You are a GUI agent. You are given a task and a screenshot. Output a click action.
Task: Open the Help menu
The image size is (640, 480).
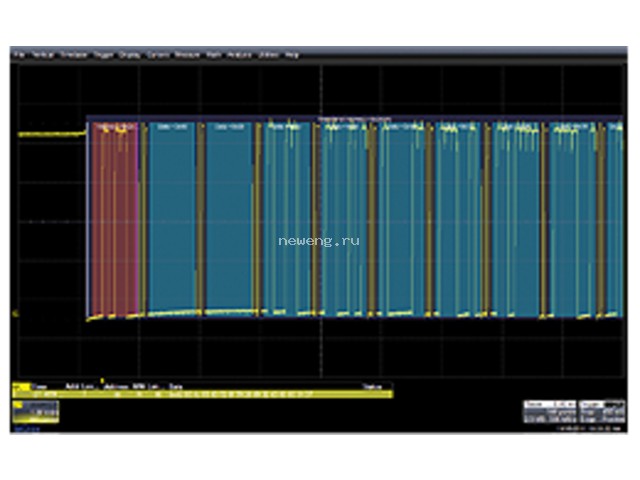click(x=292, y=54)
